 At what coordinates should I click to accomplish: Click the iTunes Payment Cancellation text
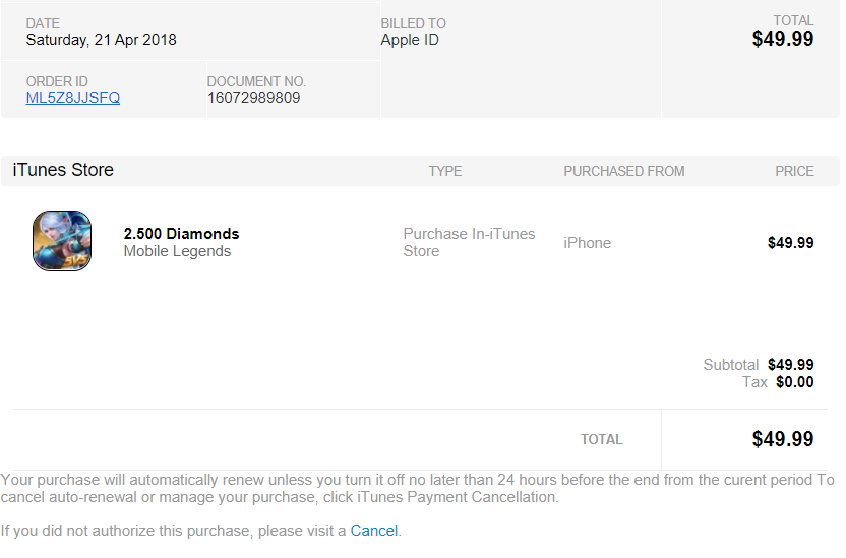456,497
